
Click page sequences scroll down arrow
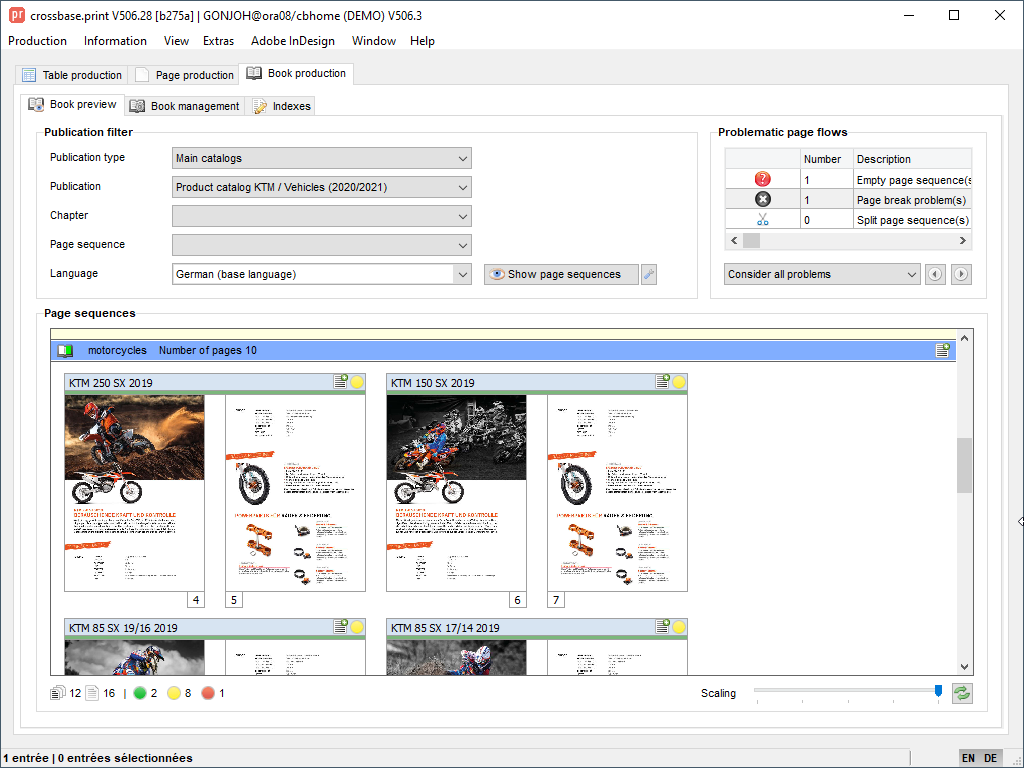(964, 667)
